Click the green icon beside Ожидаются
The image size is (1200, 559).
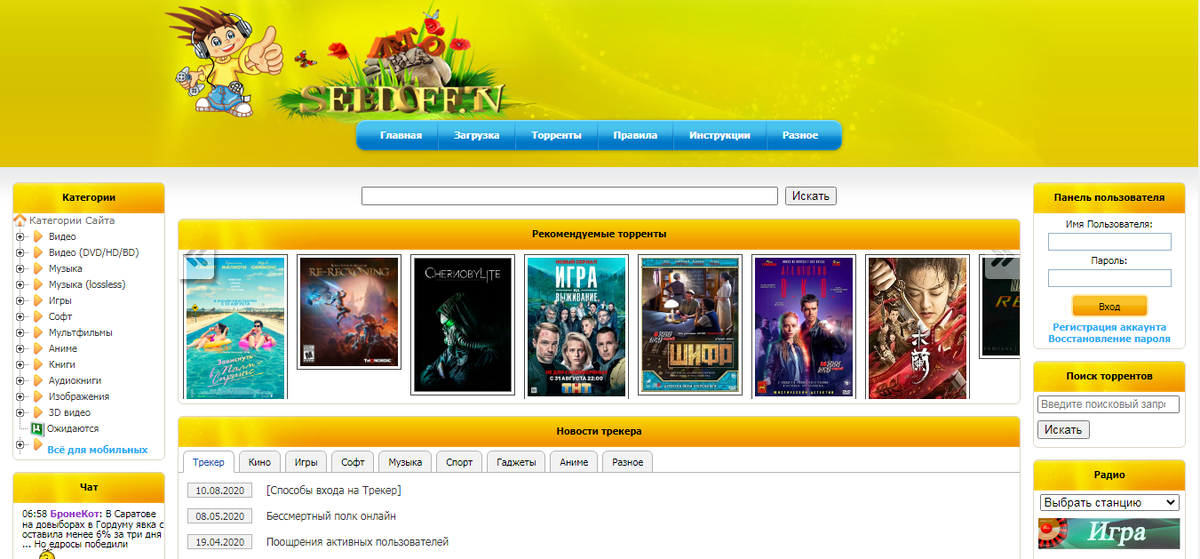pyautogui.click(x=38, y=429)
